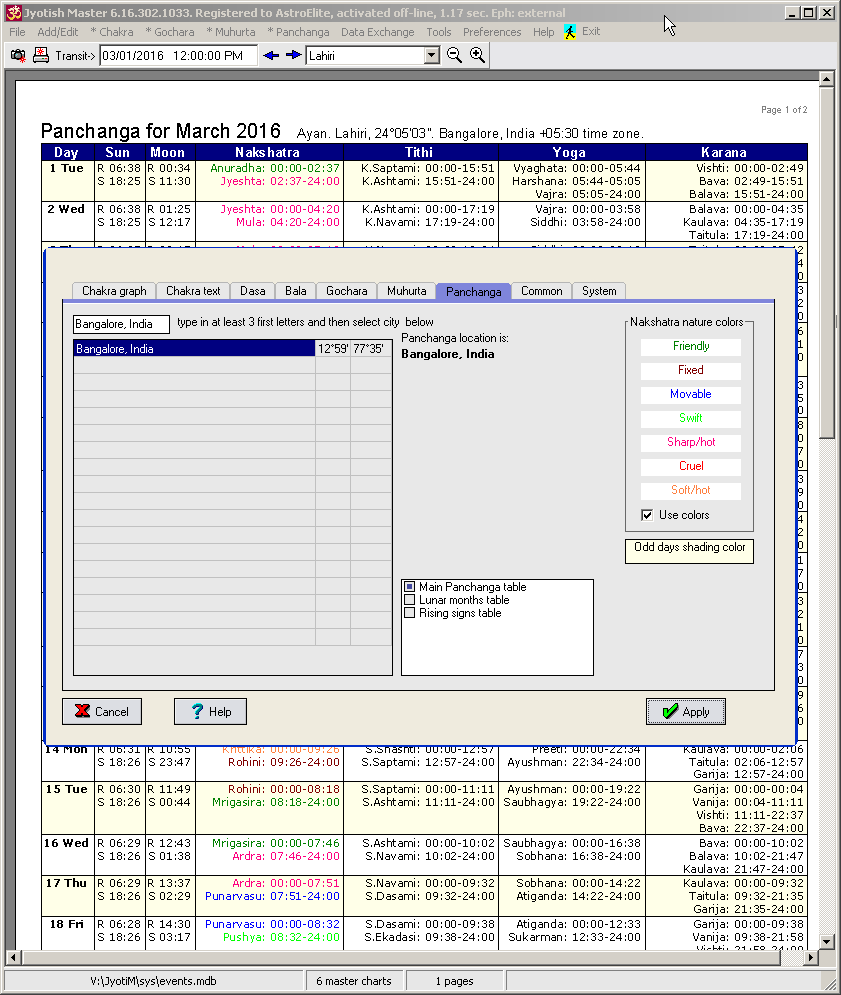This screenshot has height=995, width=841.
Task: Enable the Lunar months table option
Action: coord(409,600)
